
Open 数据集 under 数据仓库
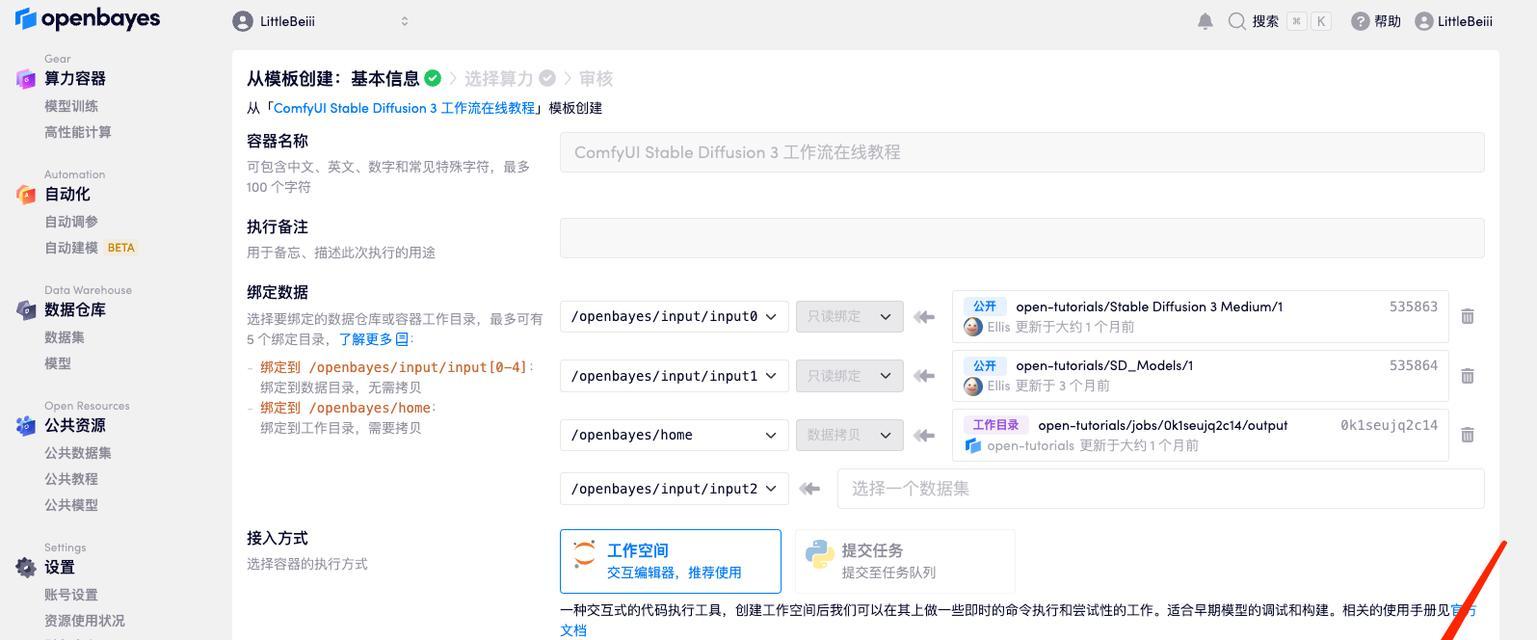pos(64,338)
